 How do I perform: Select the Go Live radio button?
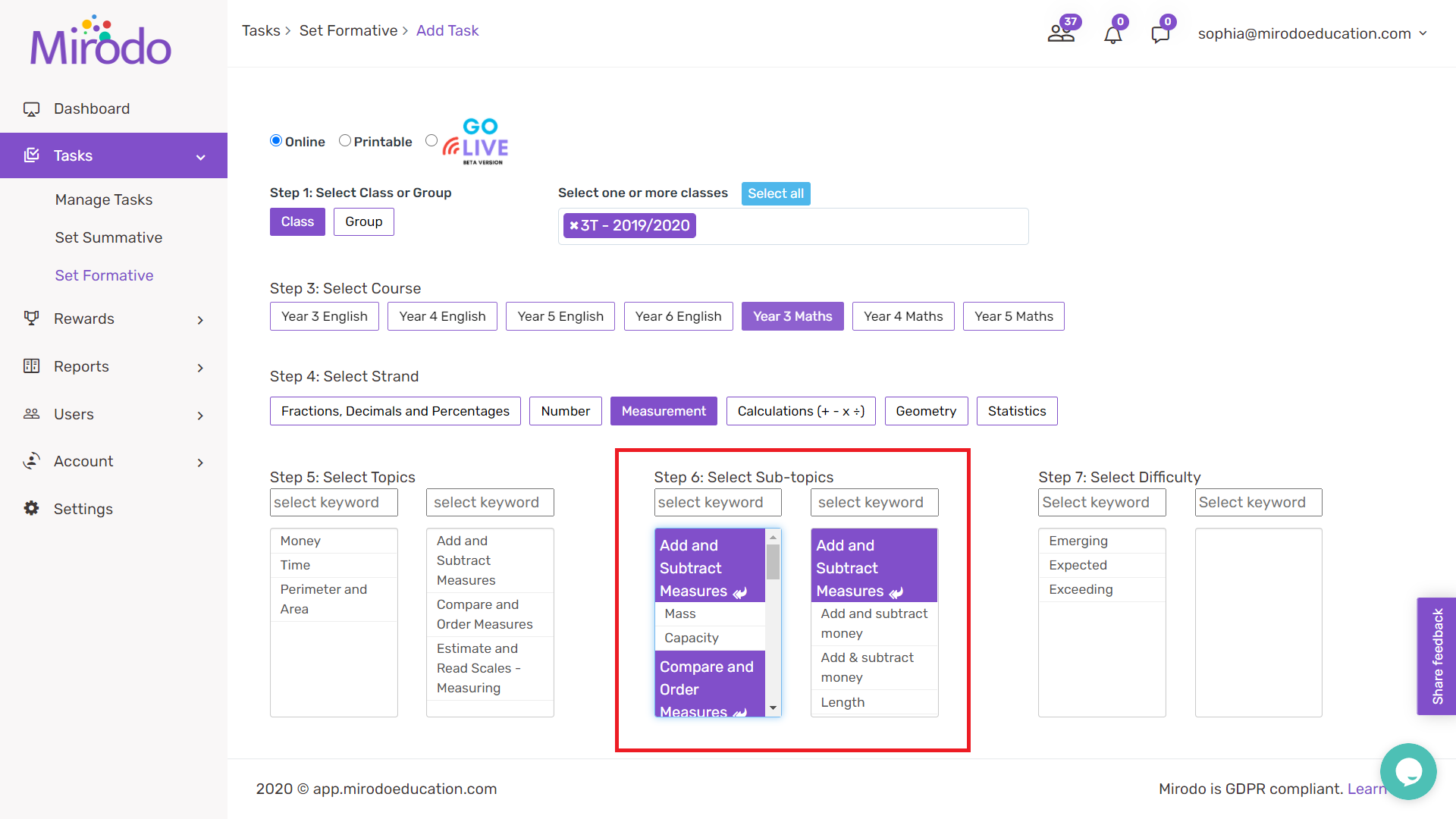pos(431,140)
